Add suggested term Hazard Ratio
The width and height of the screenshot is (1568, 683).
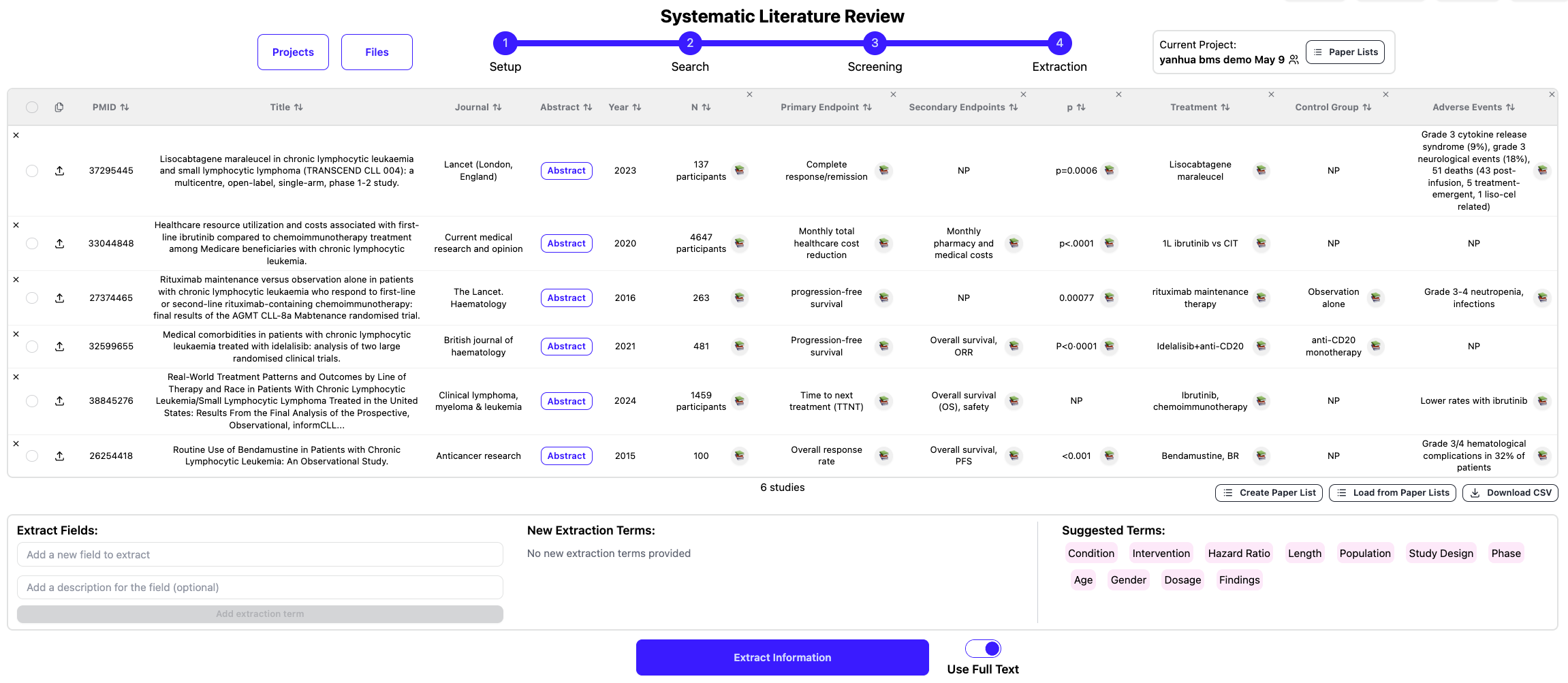[1239, 554]
